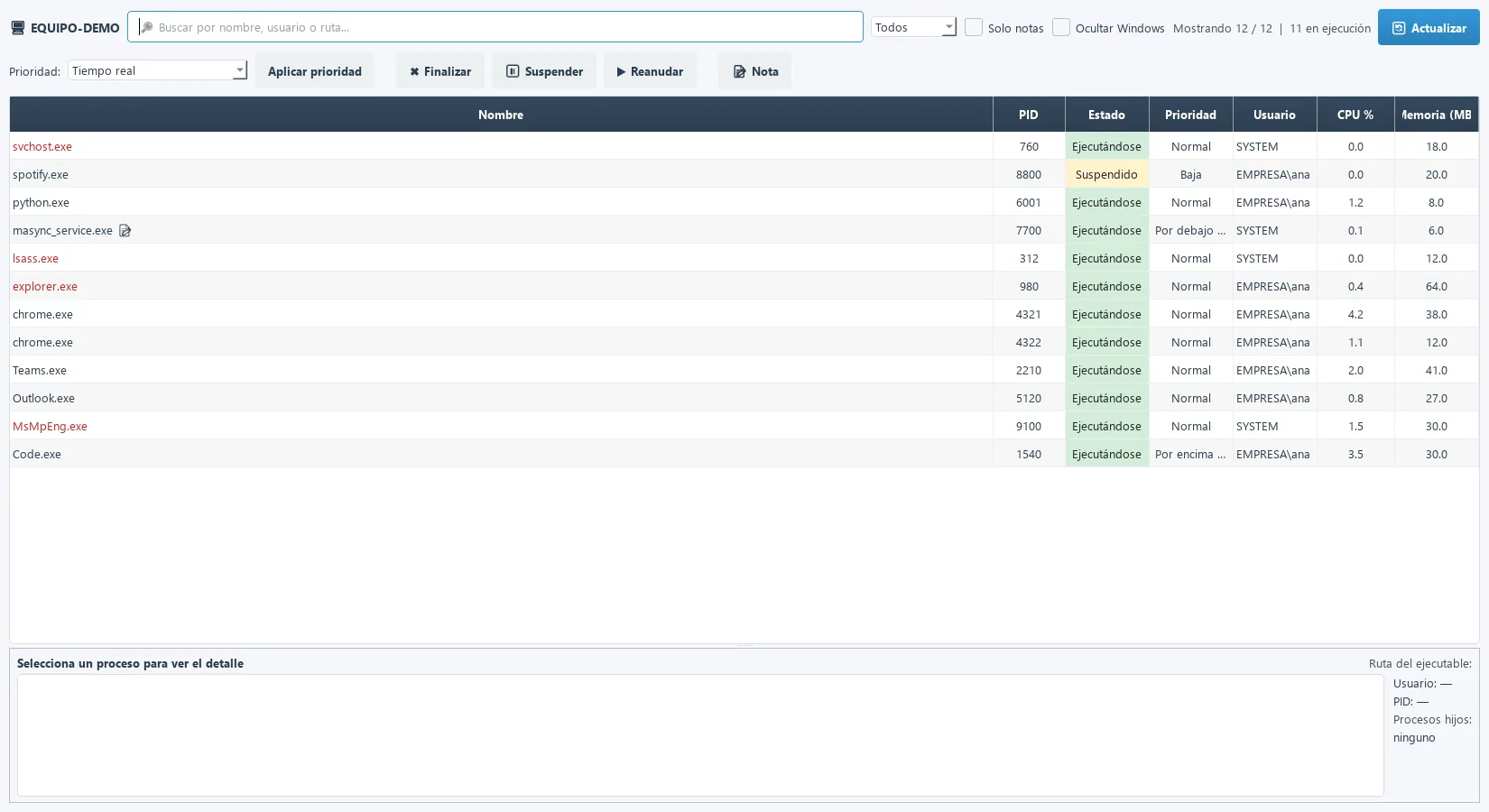Enable the Solo notas checkbox
Screen dimensions: 1489x812
(974, 27)
